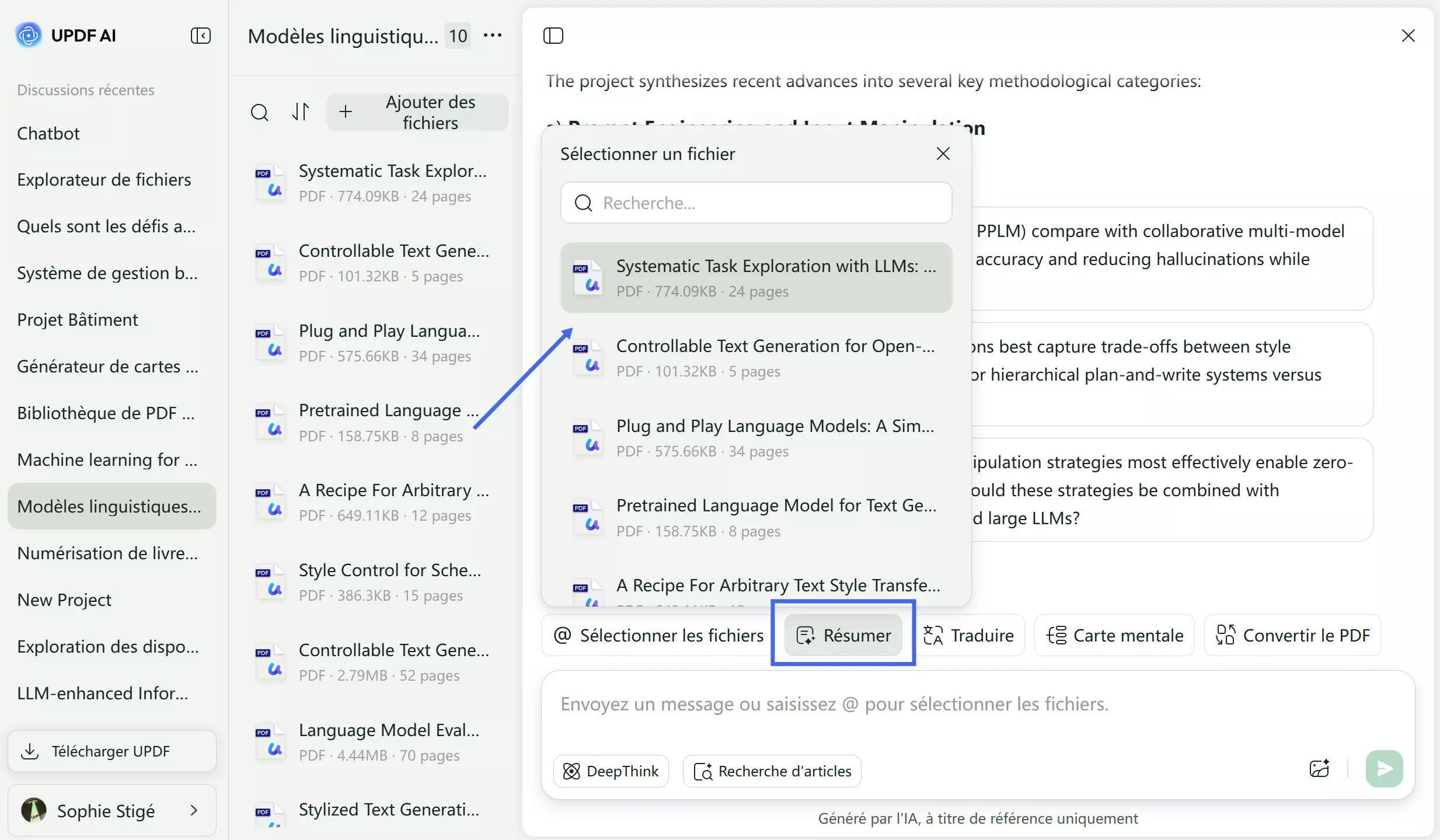Click the Télécharger UPDF button
The width and height of the screenshot is (1440, 840).
(112, 751)
